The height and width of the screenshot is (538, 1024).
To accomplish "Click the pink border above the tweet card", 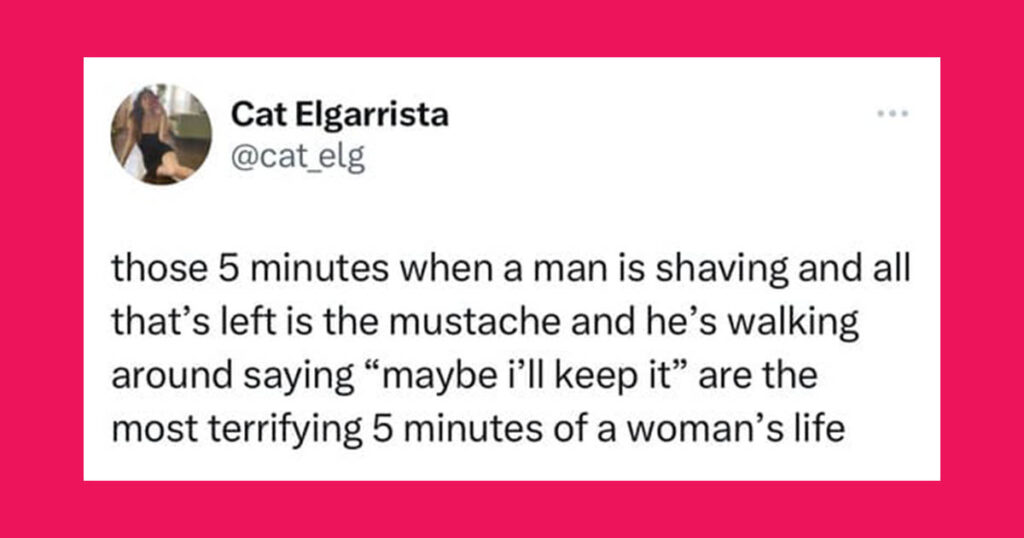I will (x=512, y=28).
